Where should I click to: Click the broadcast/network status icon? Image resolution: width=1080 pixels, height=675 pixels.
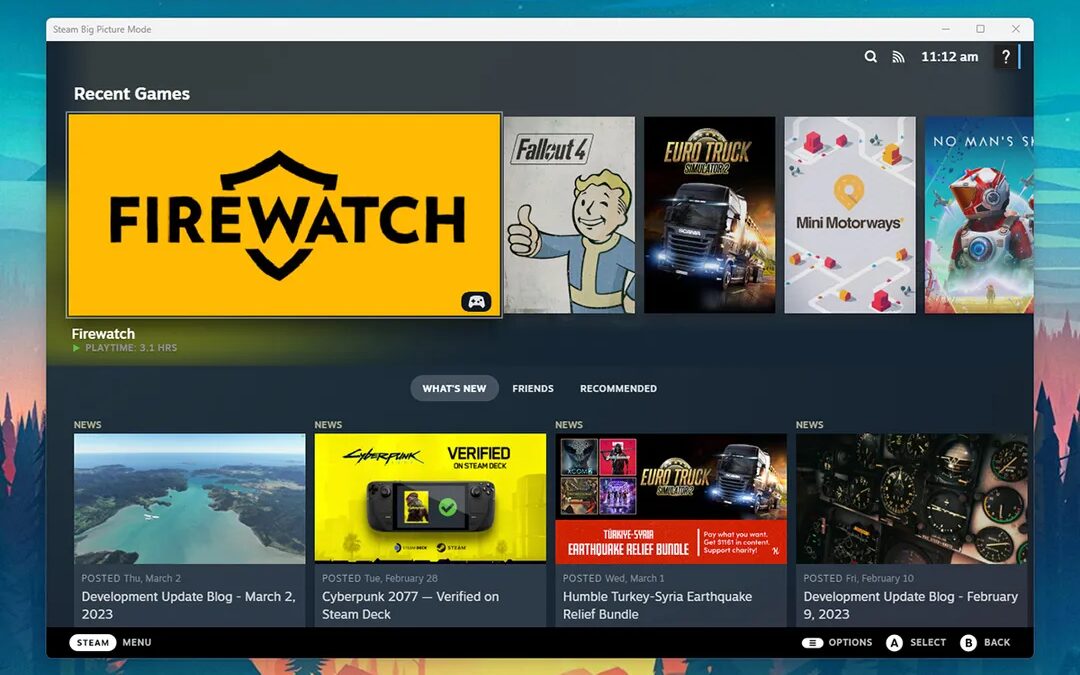tap(898, 57)
